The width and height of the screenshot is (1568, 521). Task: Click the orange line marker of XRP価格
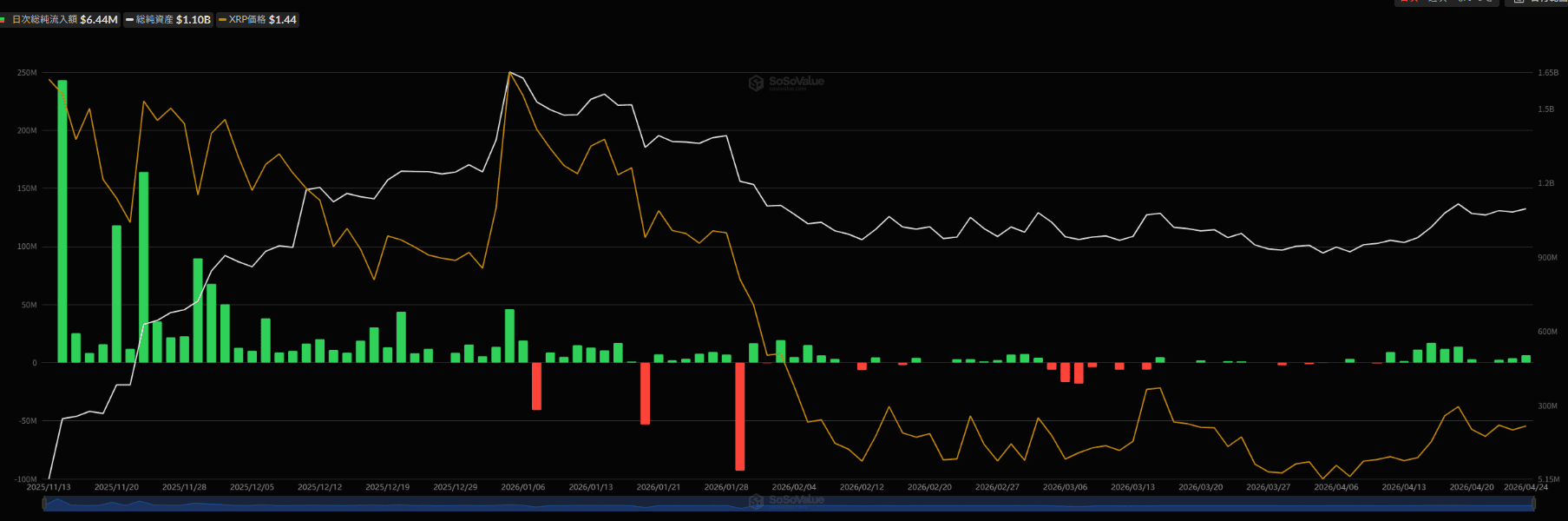pyautogui.click(x=222, y=19)
